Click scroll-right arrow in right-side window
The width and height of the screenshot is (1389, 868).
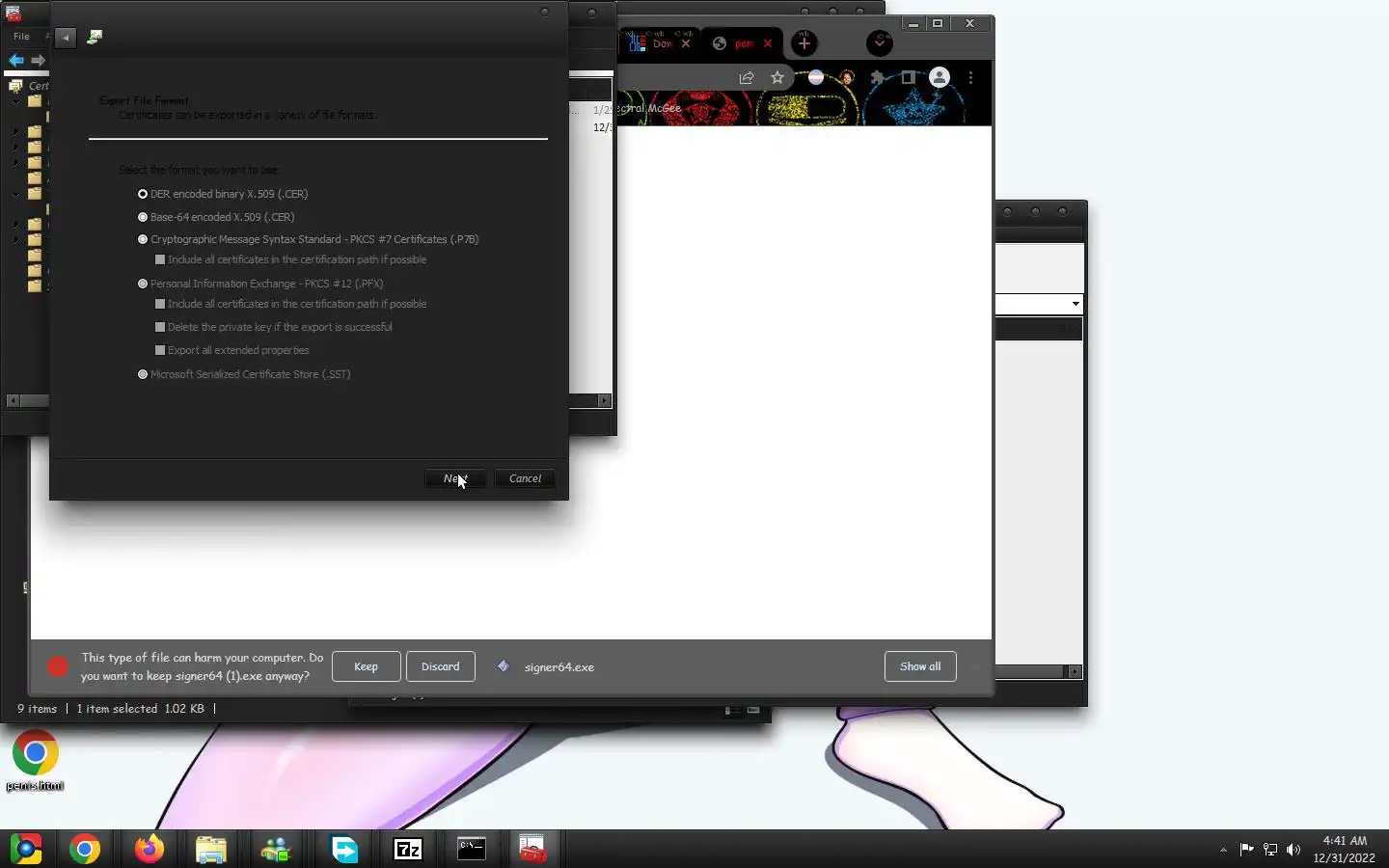pos(1075,671)
